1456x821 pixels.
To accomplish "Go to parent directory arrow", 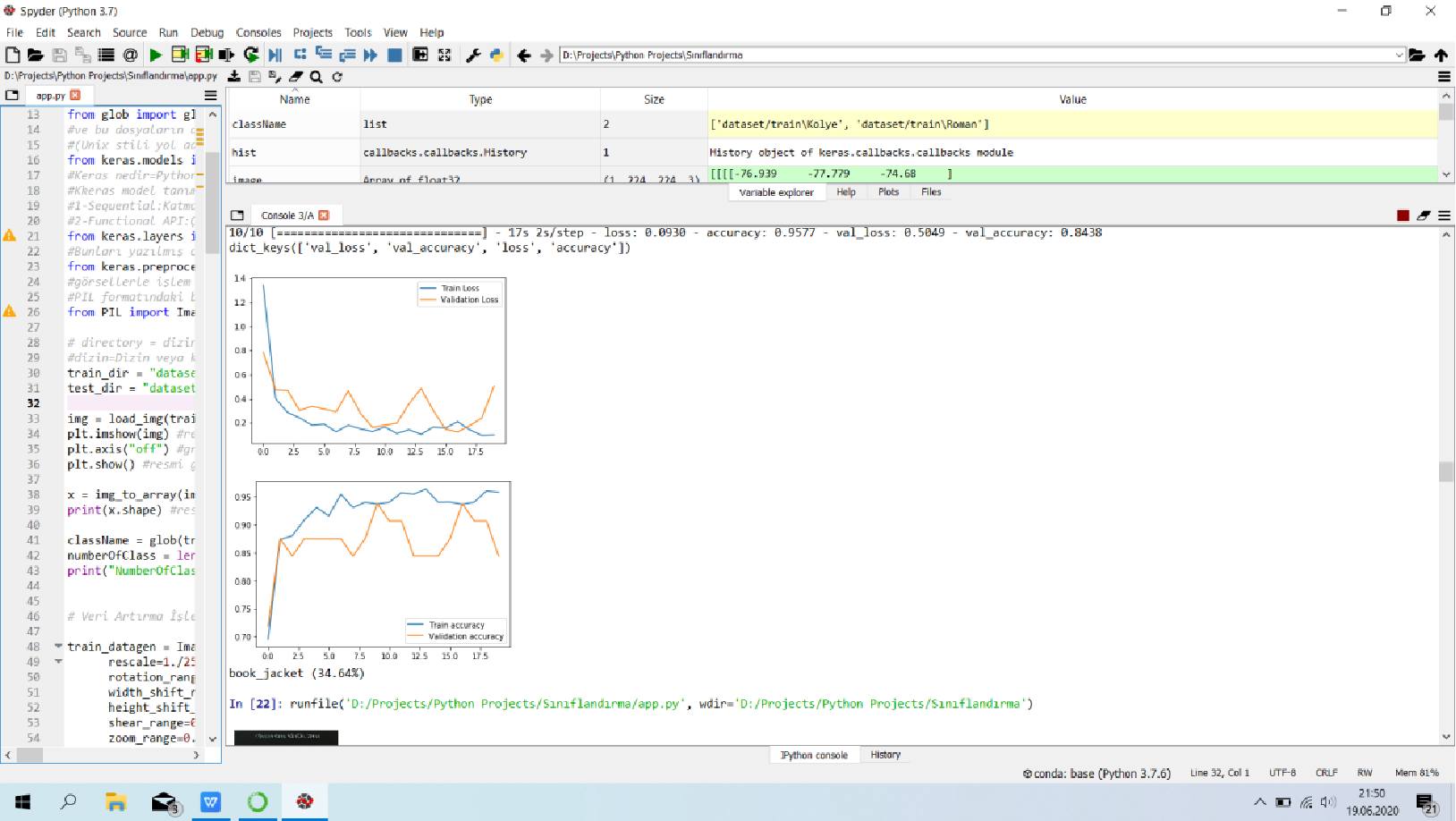I will (x=1441, y=55).
